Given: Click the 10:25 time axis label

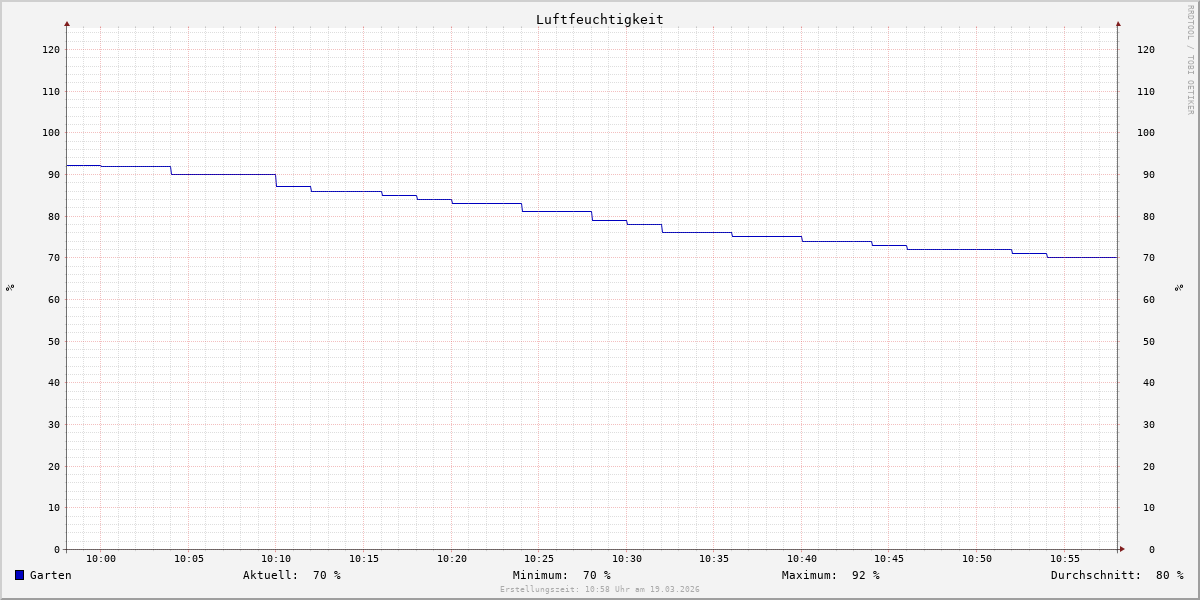Looking at the screenshot, I should [x=539, y=559].
